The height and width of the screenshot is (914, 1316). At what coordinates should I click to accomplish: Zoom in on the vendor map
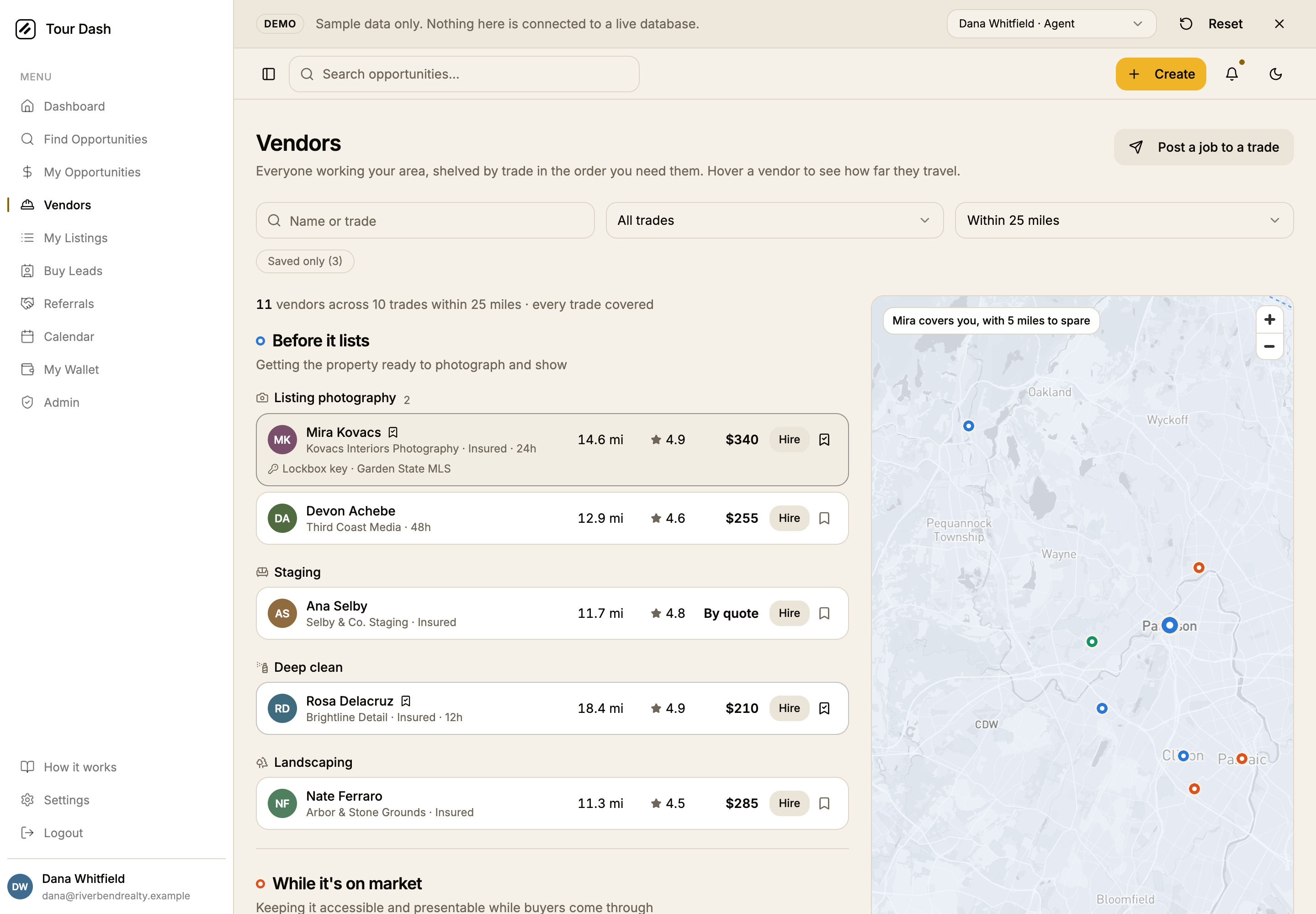pyautogui.click(x=1269, y=319)
